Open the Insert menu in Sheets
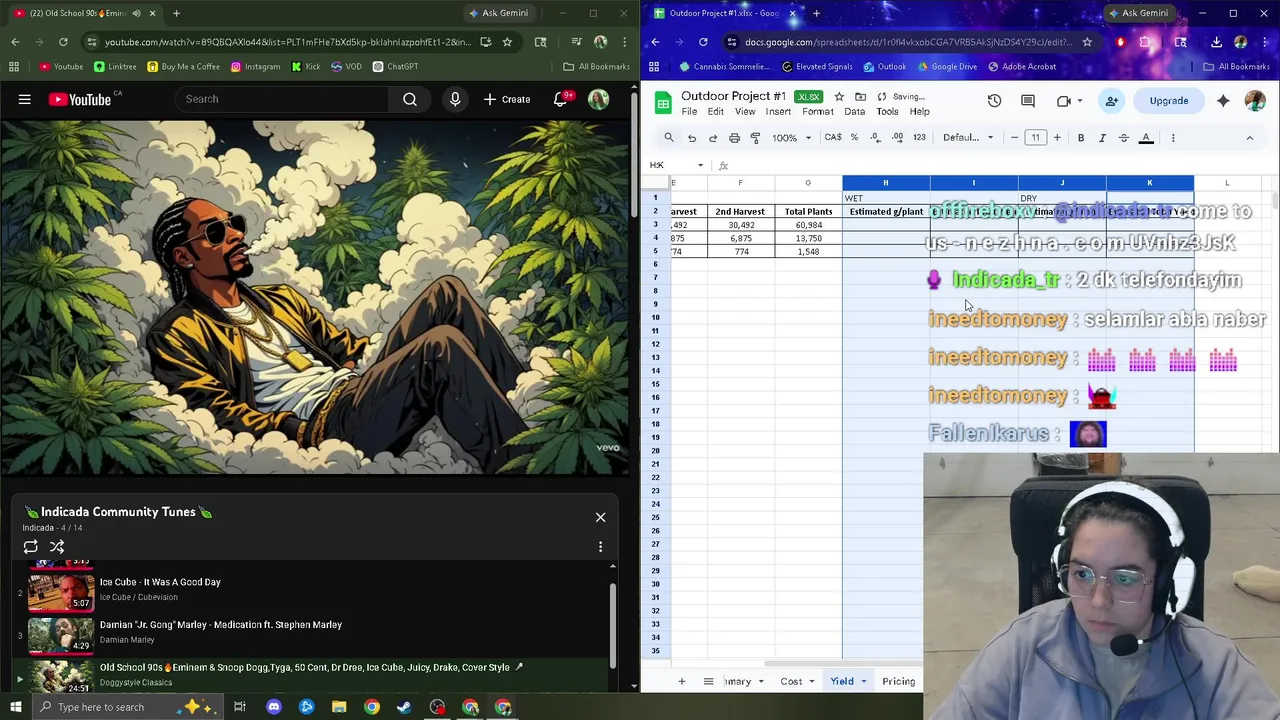The image size is (1280, 720). coord(778,112)
